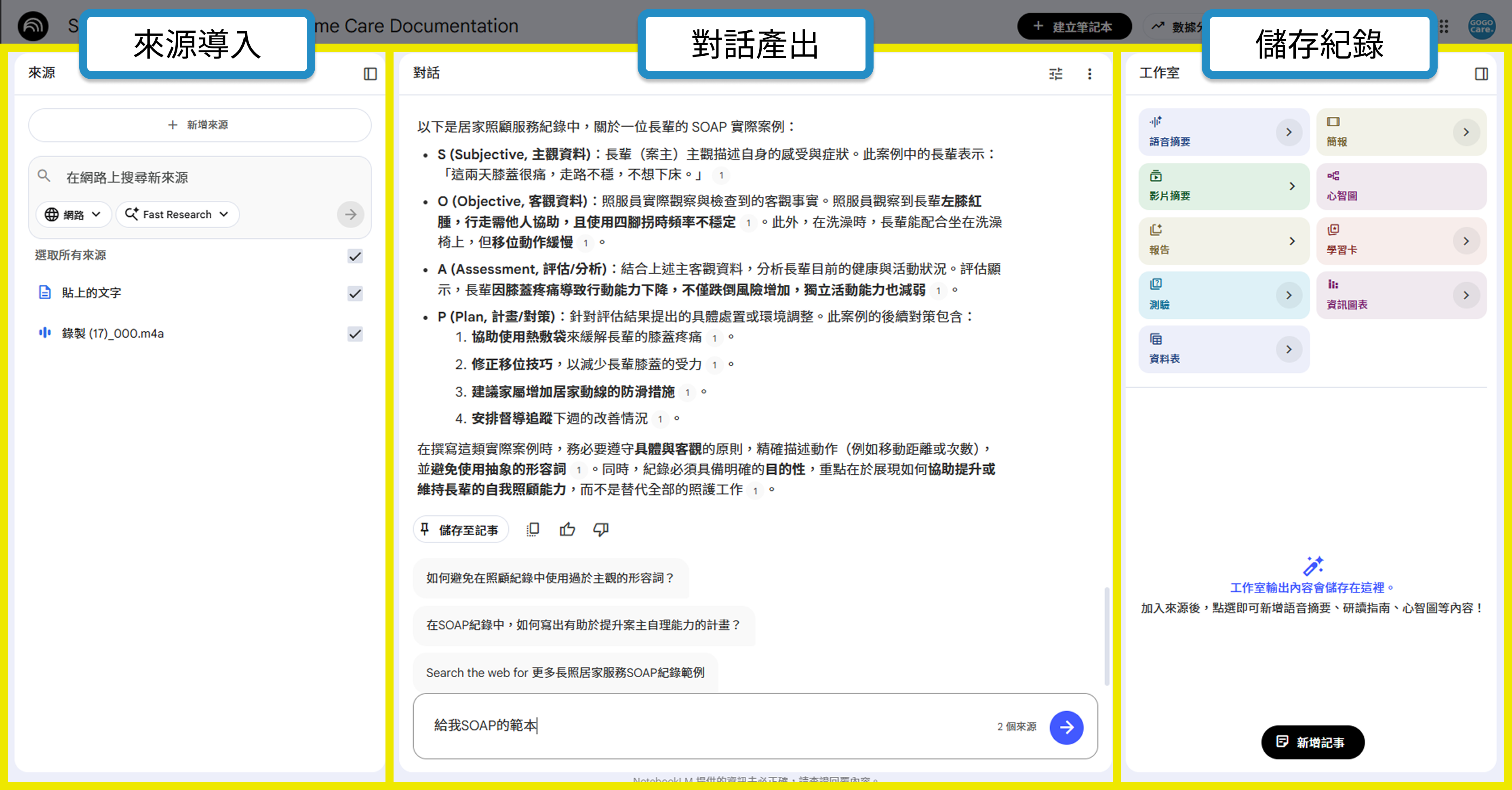Click thumbs up on the response
This screenshot has width=1512, height=790.
point(567,529)
